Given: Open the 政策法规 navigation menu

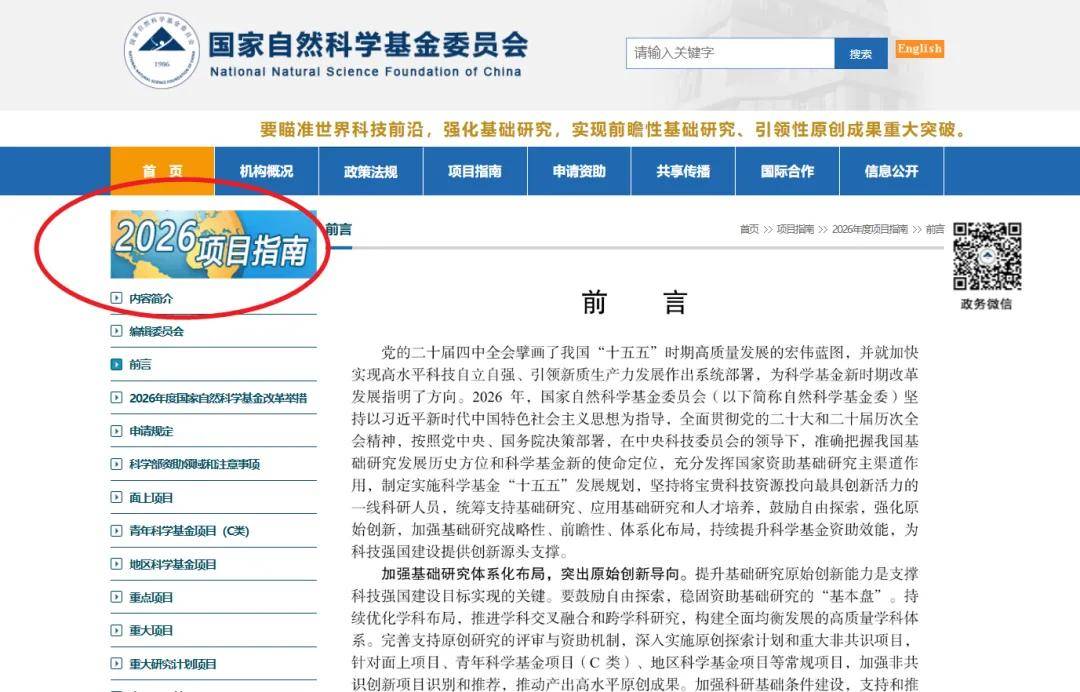Looking at the screenshot, I should click(x=370, y=171).
